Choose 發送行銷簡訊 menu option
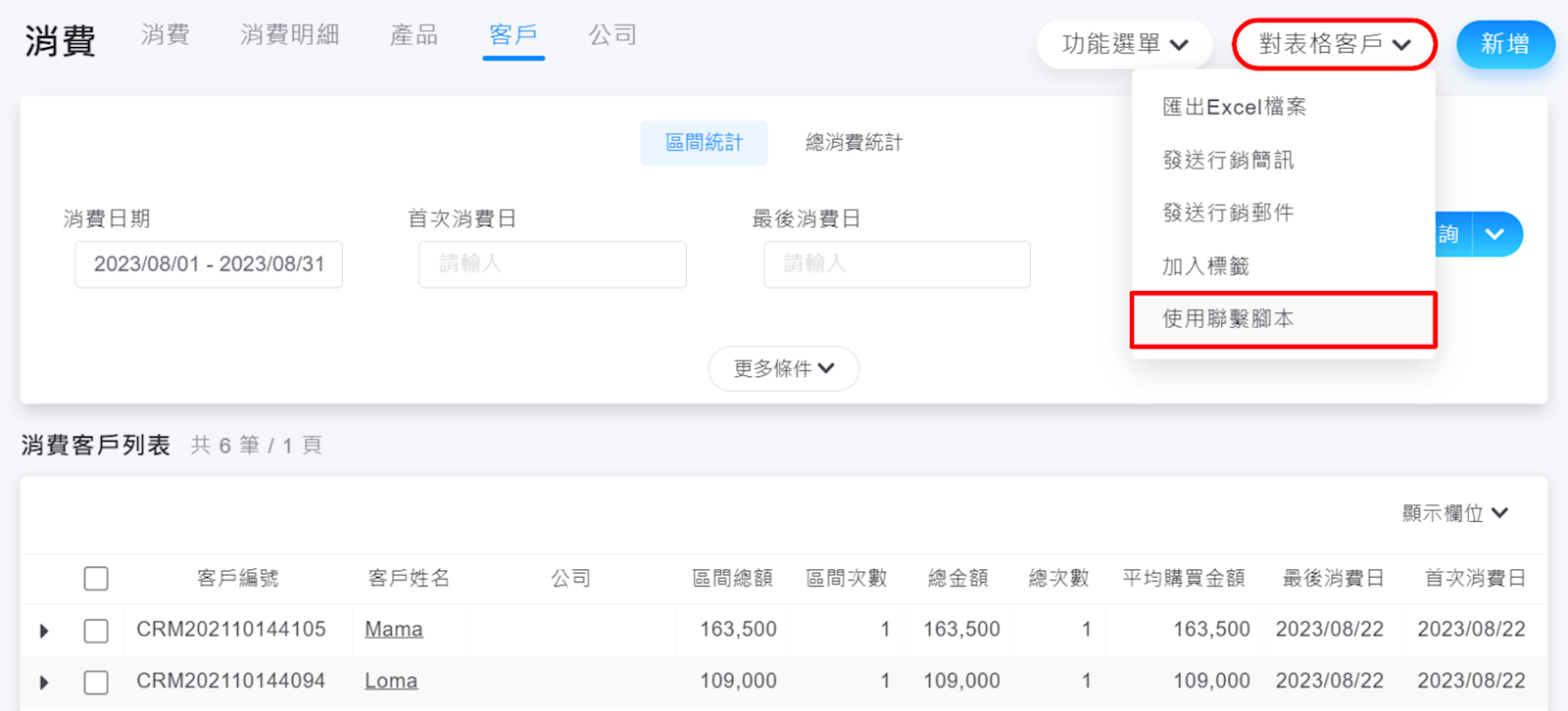Screen dimensions: 1568x711 (1228, 160)
